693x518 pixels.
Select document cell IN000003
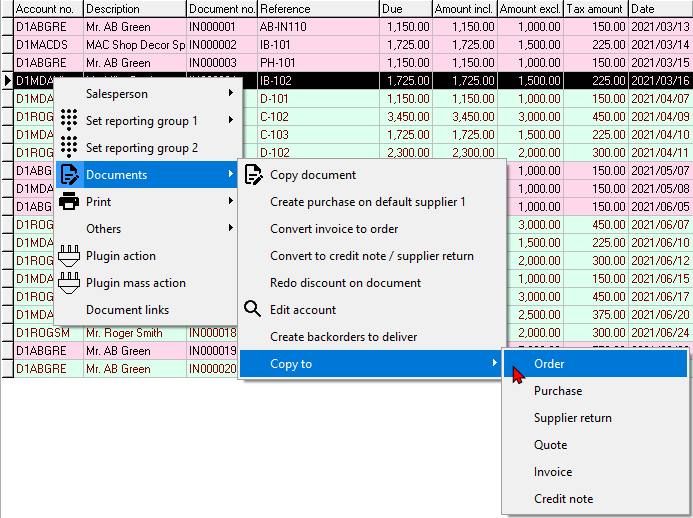tap(222, 63)
